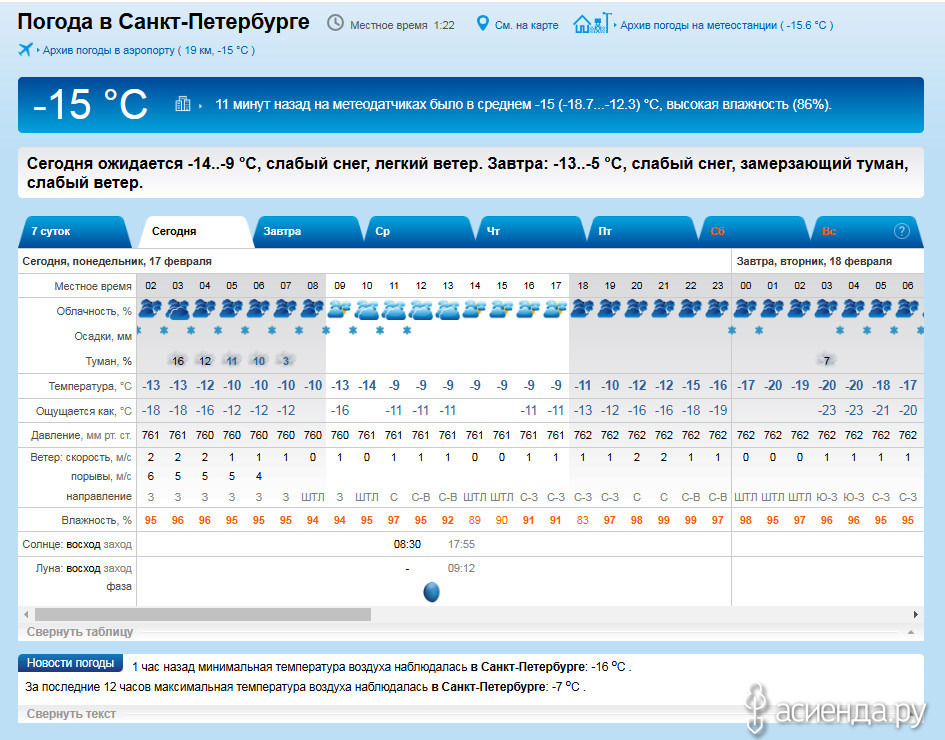Click the weather station house icon

[x=592, y=24]
